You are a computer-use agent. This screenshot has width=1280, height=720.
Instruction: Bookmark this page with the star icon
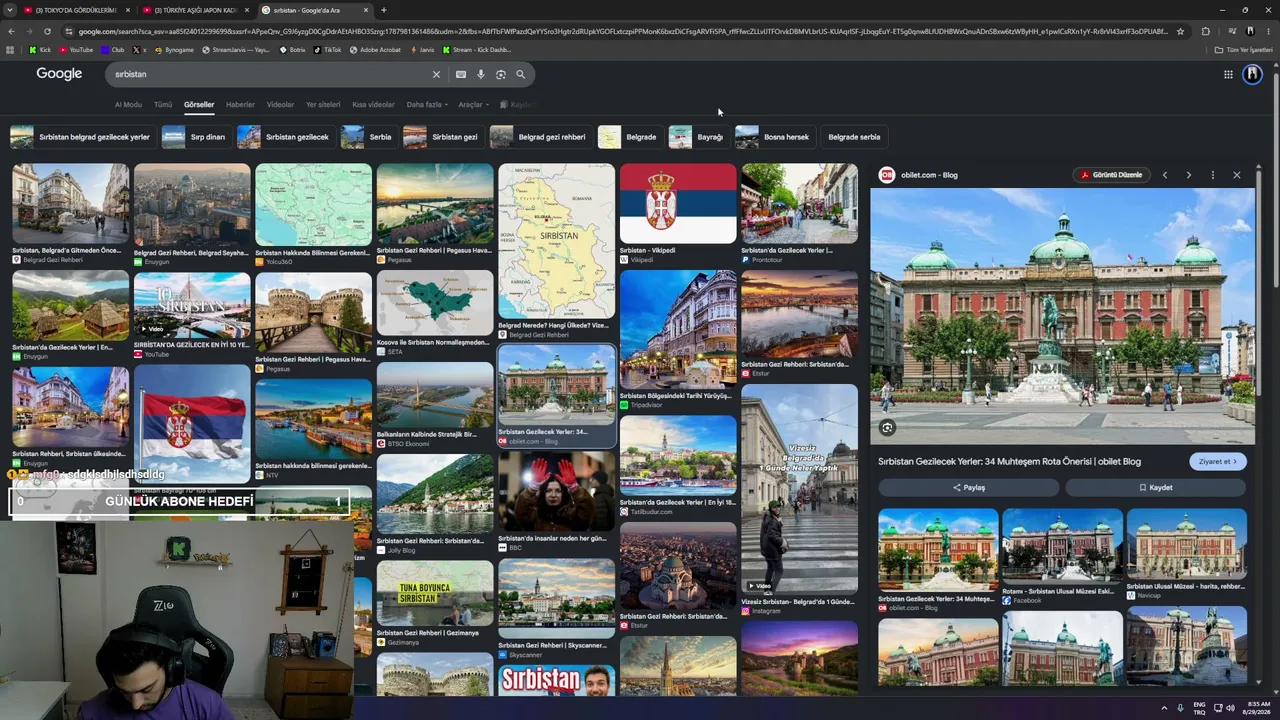tap(1180, 31)
